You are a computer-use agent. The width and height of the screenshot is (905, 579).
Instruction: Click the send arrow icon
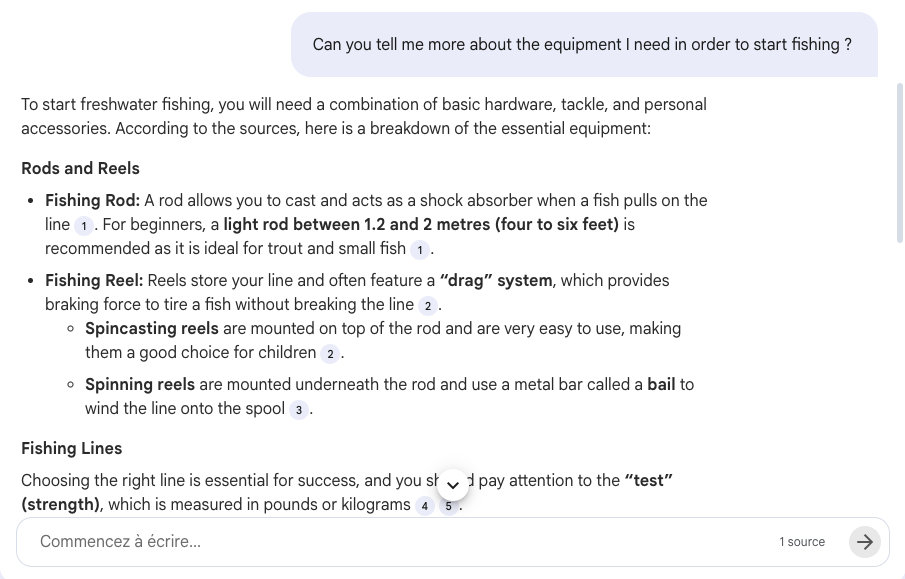click(x=863, y=542)
